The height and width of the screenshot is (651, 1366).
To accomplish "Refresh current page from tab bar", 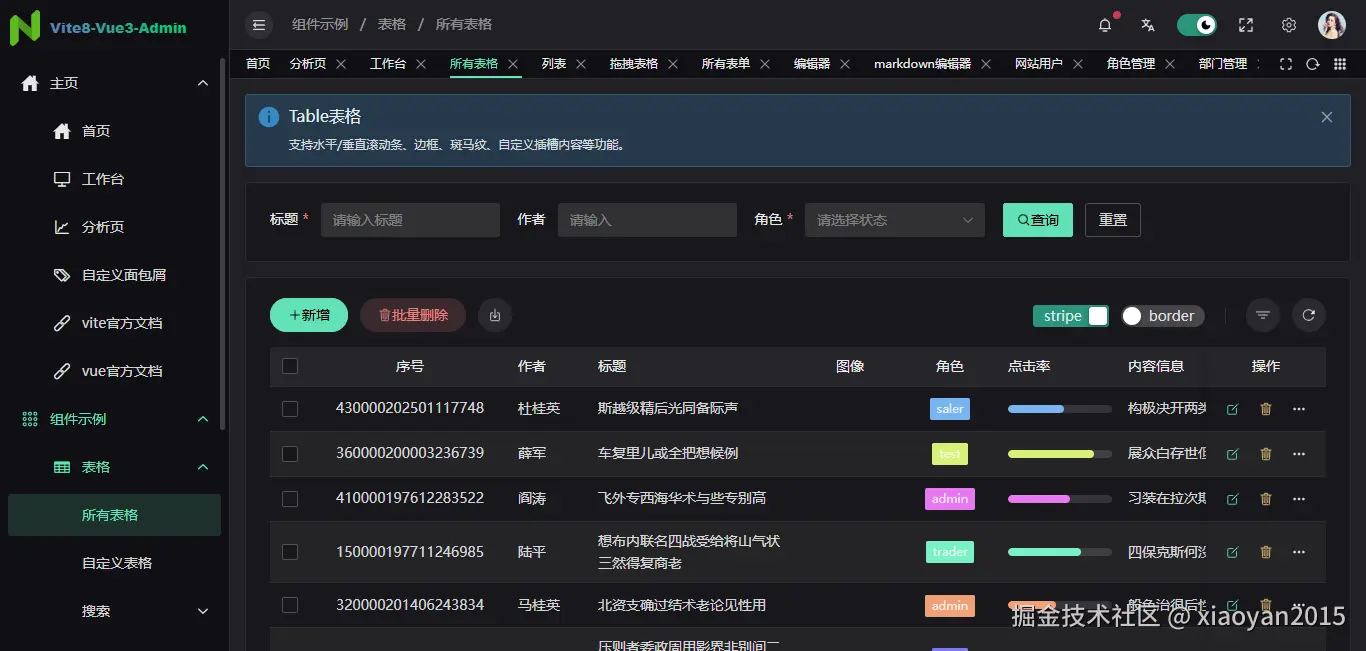I will pyautogui.click(x=1313, y=63).
